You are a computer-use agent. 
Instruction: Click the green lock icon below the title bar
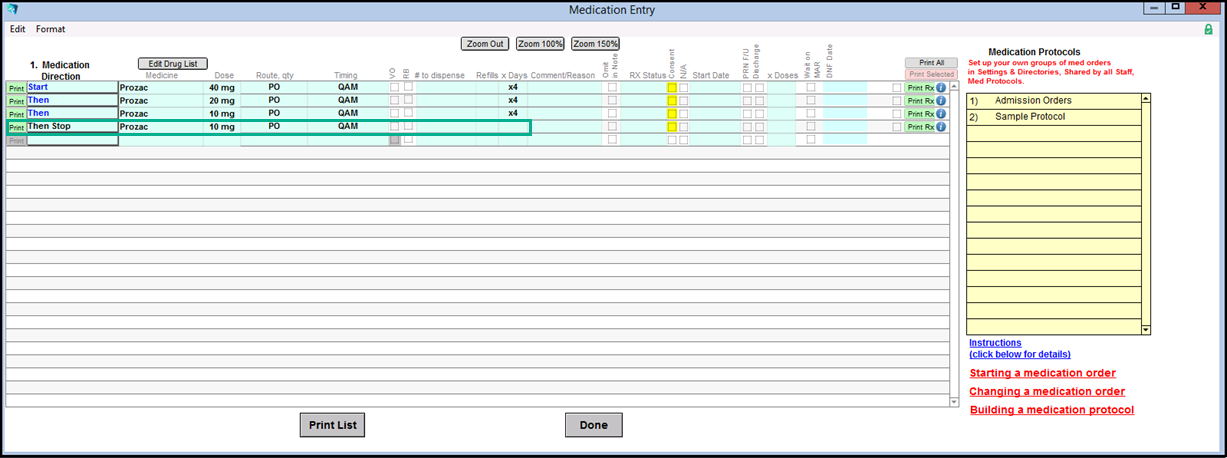coord(1208,30)
